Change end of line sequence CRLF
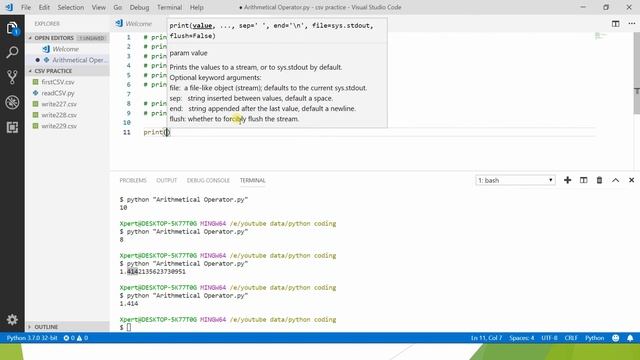640x360 pixels. coord(571,338)
